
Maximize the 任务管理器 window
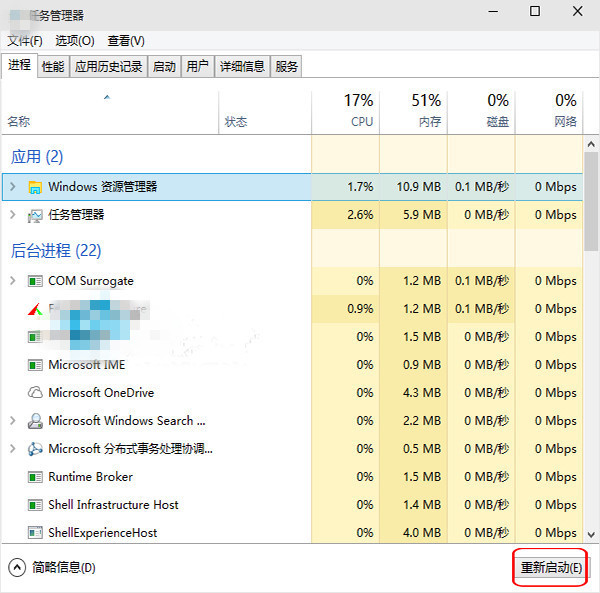(x=535, y=11)
